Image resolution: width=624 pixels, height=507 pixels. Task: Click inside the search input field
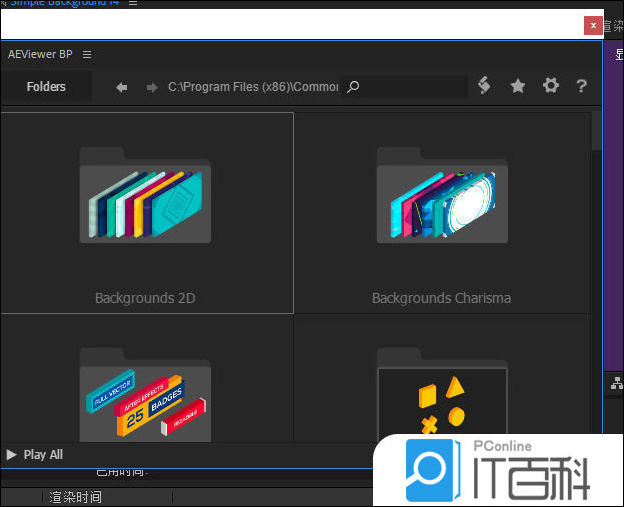pos(412,87)
